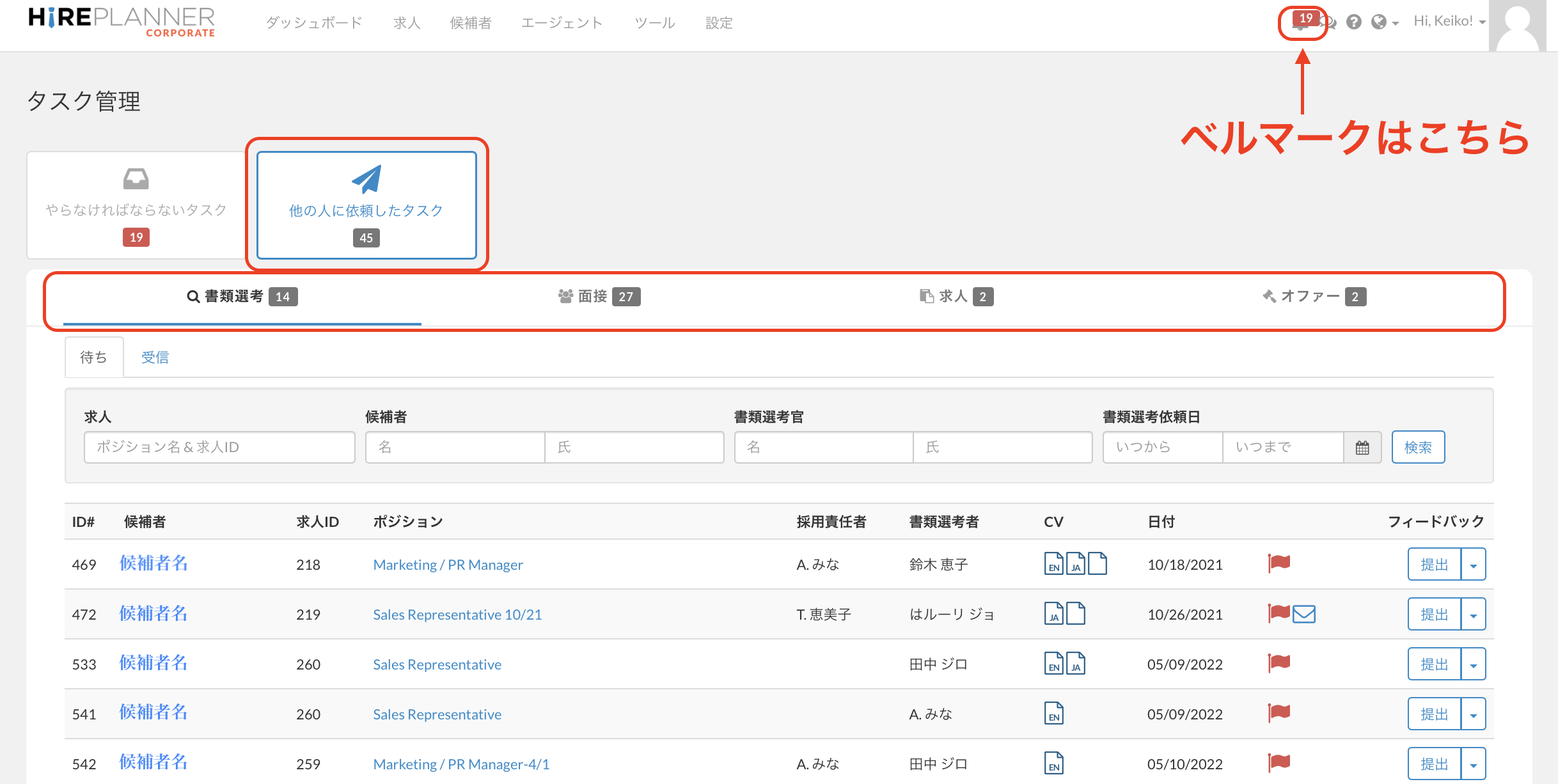Image resolution: width=1558 pixels, height=784 pixels.
Task: Click the 検索 search button
Action: click(1417, 448)
